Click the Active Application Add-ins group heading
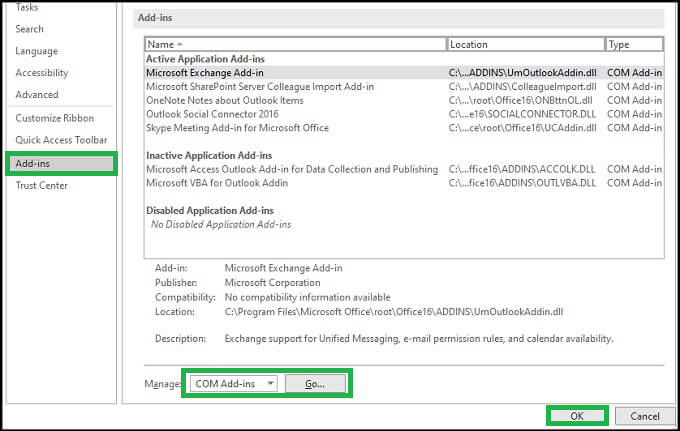 coord(205,59)
